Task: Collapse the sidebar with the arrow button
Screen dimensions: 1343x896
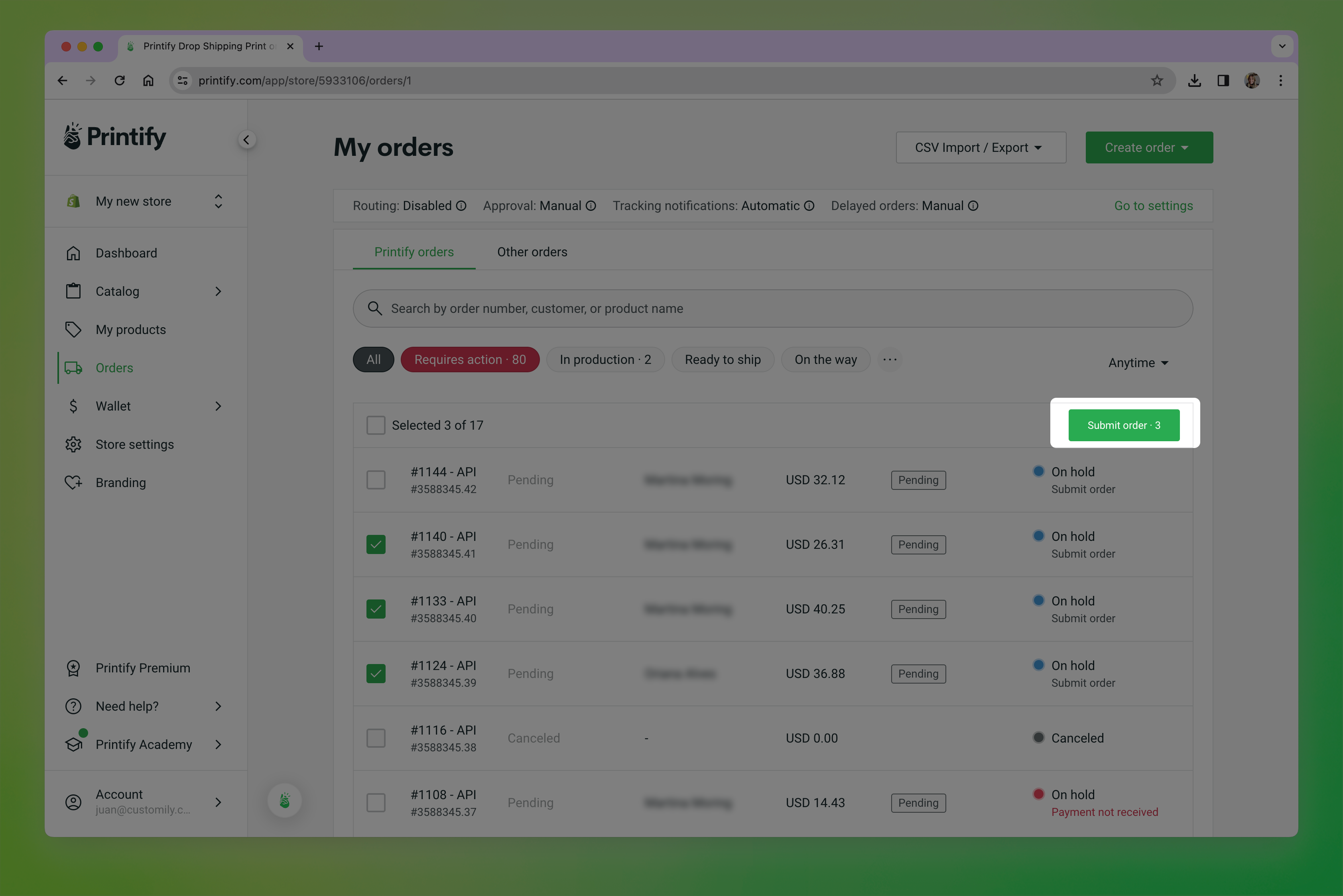Action: coord(246,140)
